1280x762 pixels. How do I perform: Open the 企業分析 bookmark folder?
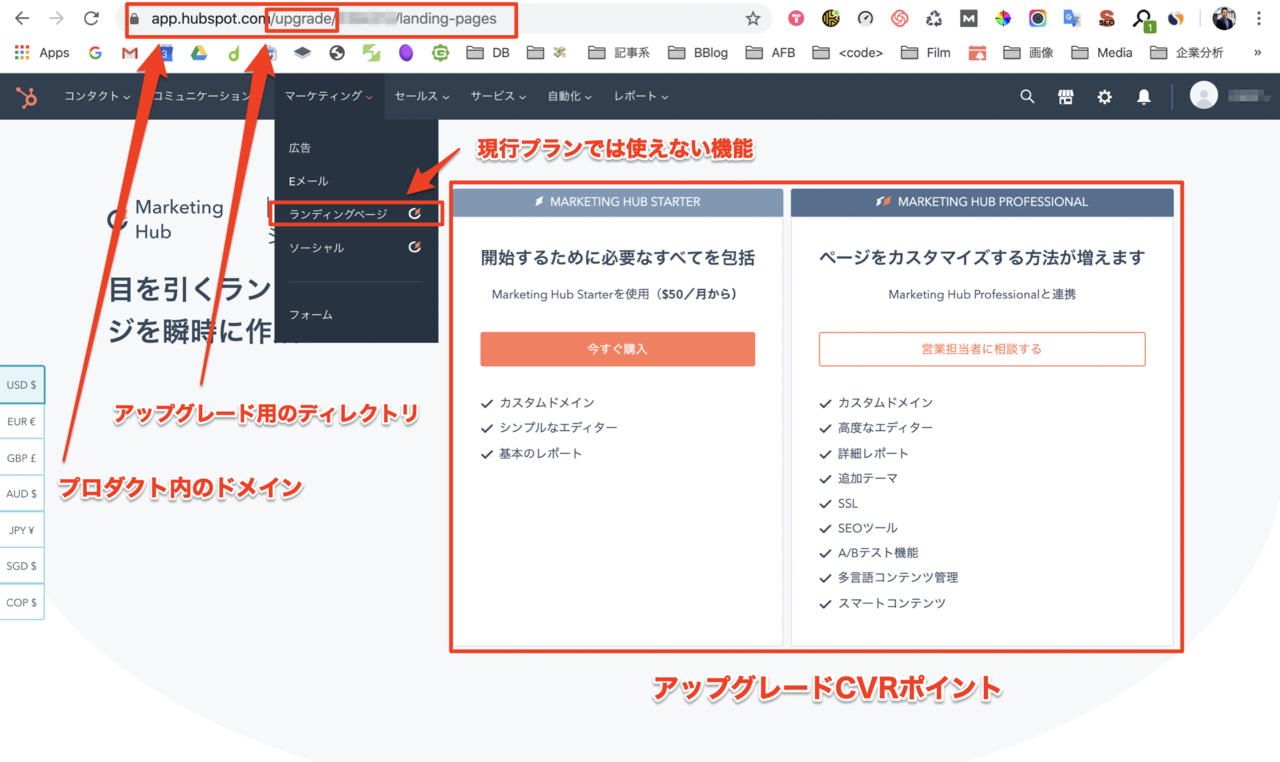1187,53
